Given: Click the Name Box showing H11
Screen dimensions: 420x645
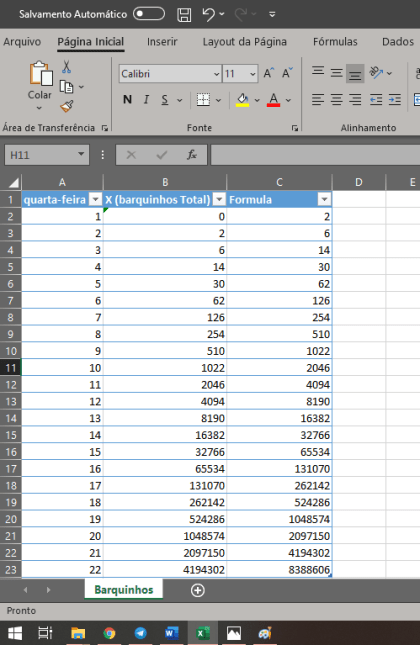Looking at the screenshot, I should [41, 155].
